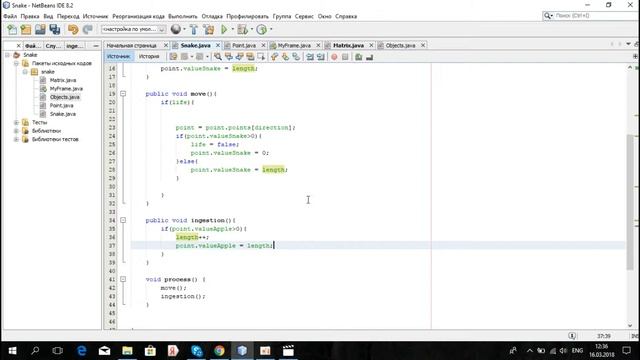This screenshot has height=360, width=640.
Task: Select Point.java in project tree
Action: pos(62,105)
